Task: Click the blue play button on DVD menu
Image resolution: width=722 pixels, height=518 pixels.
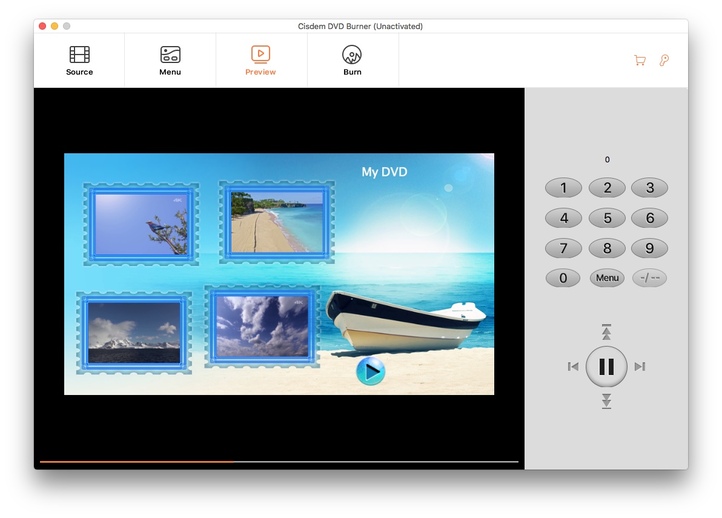Action: tap(370, 372)
